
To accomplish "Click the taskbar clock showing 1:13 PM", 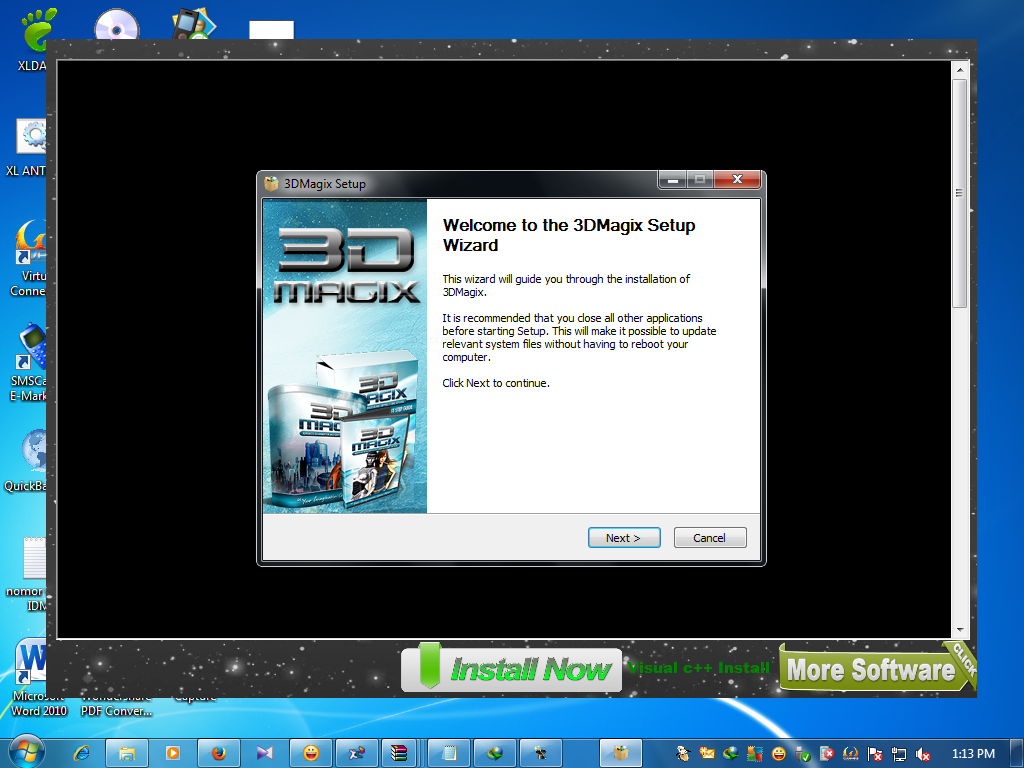I will pyautogui.click(x=973, y=754).
